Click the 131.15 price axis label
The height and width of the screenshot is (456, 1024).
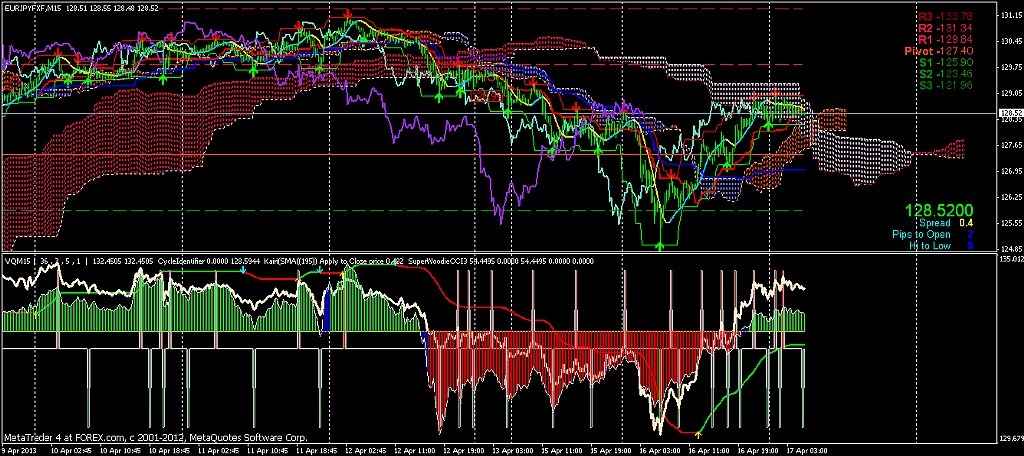tap(1011, 16)
